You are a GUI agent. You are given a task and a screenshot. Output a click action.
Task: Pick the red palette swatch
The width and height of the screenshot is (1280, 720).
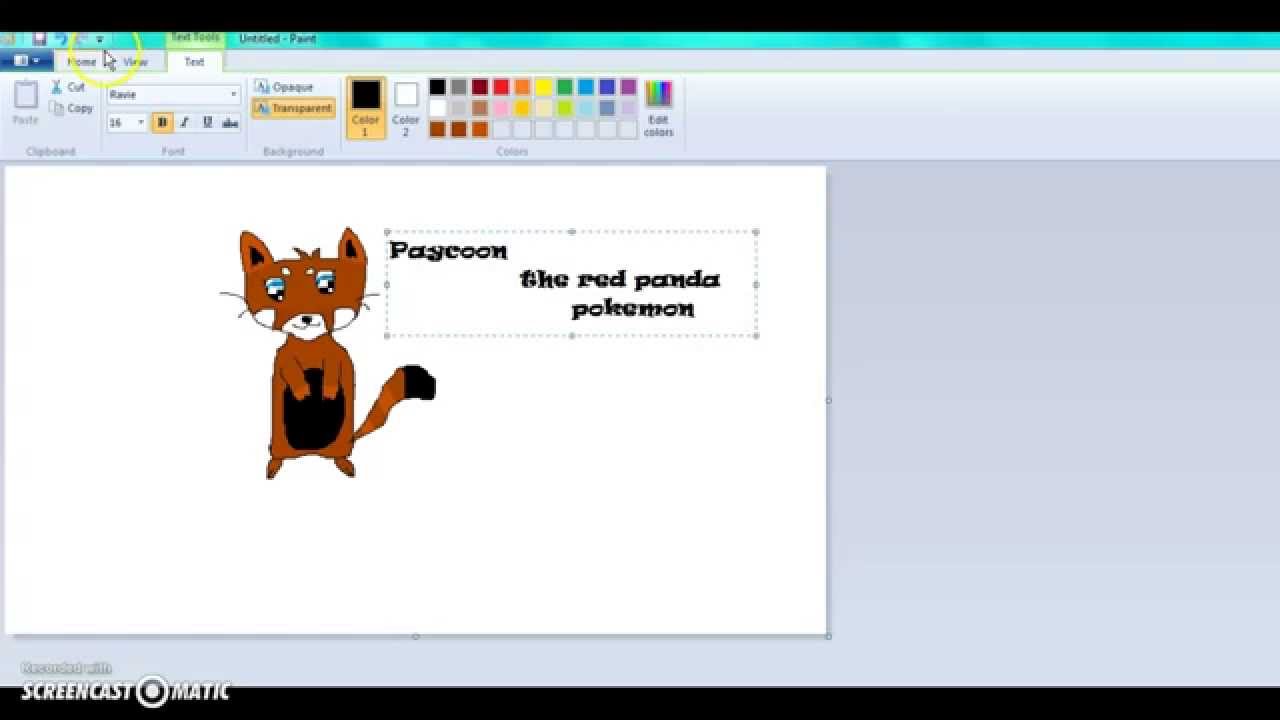click(501, 87)
